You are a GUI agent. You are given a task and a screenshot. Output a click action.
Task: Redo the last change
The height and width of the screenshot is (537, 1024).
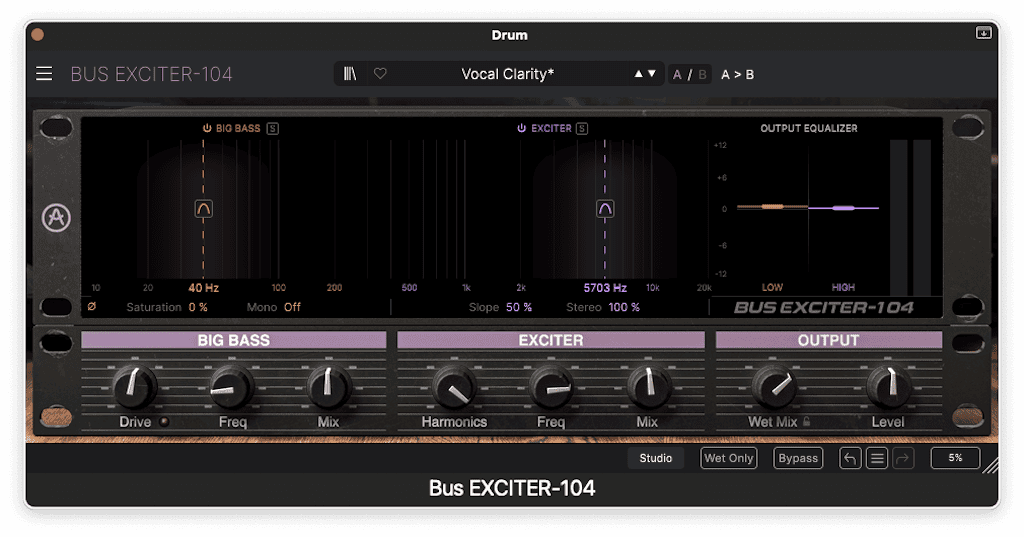[904, 459]
